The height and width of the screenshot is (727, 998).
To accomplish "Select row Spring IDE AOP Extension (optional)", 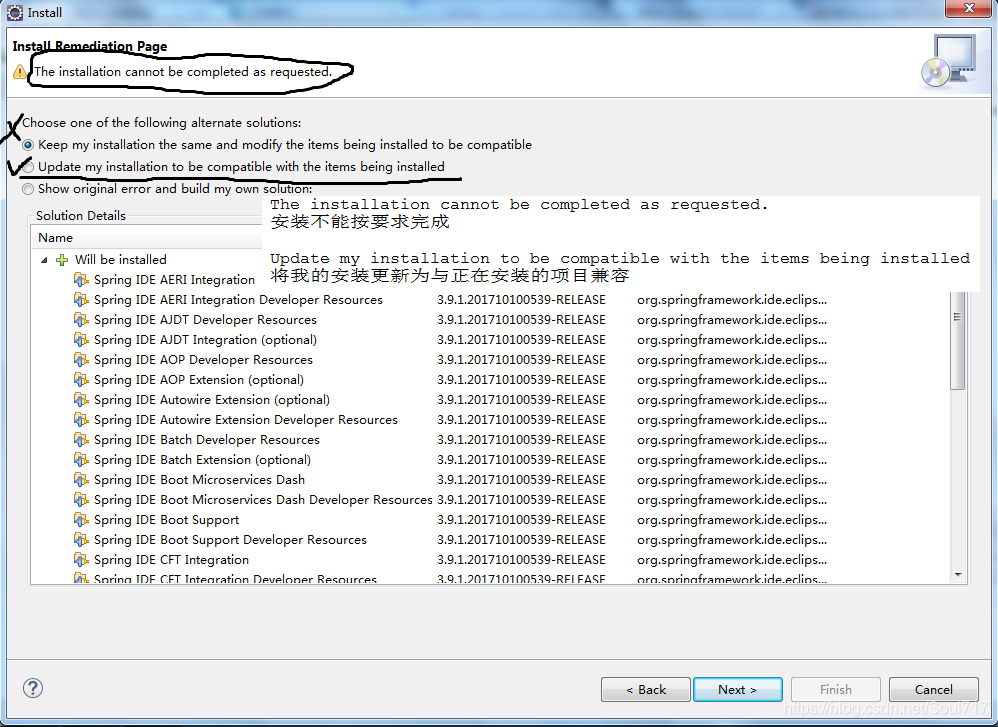I will tap(490, 379).
